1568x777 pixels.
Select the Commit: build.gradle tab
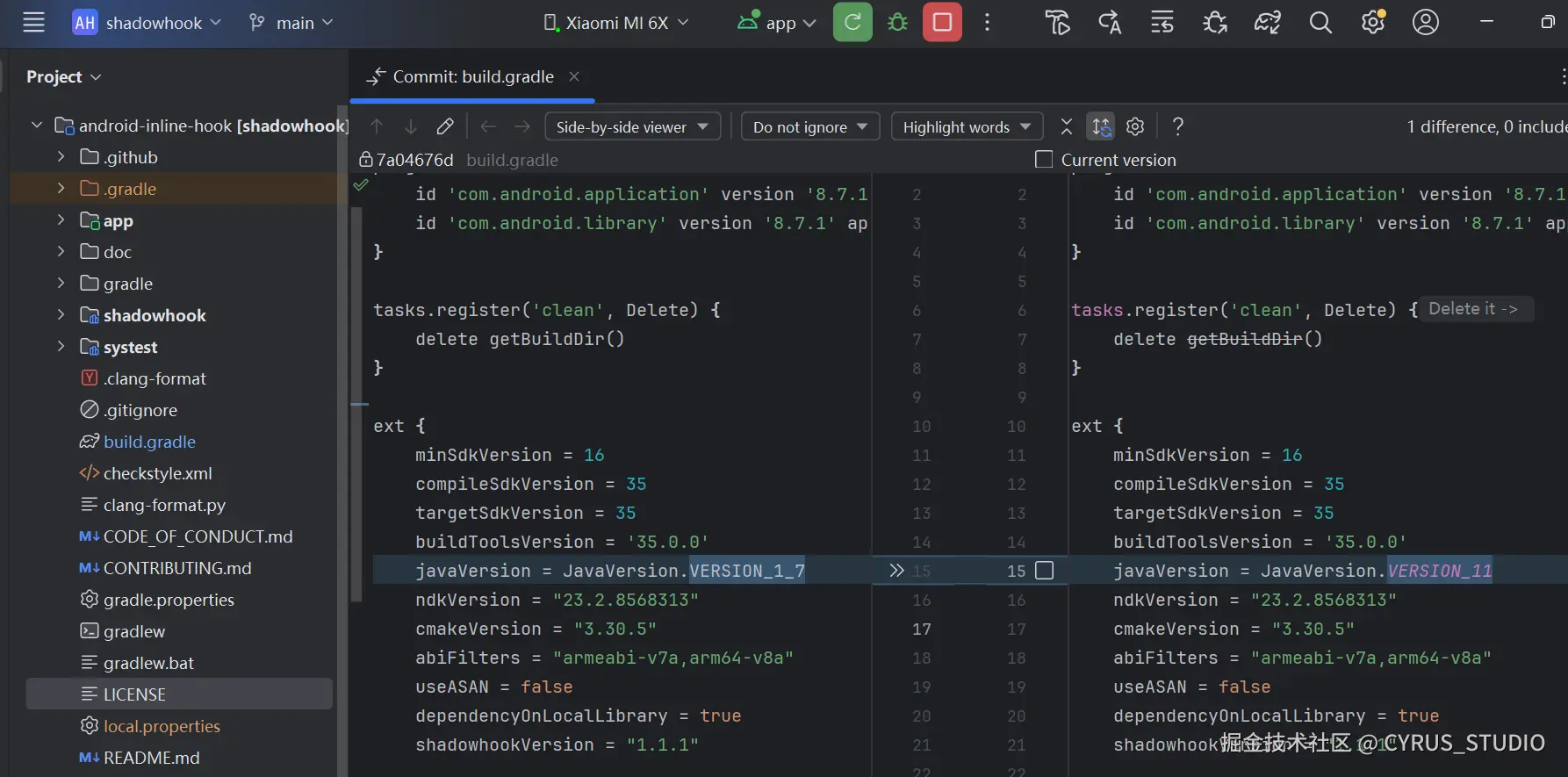coord(472,77)
